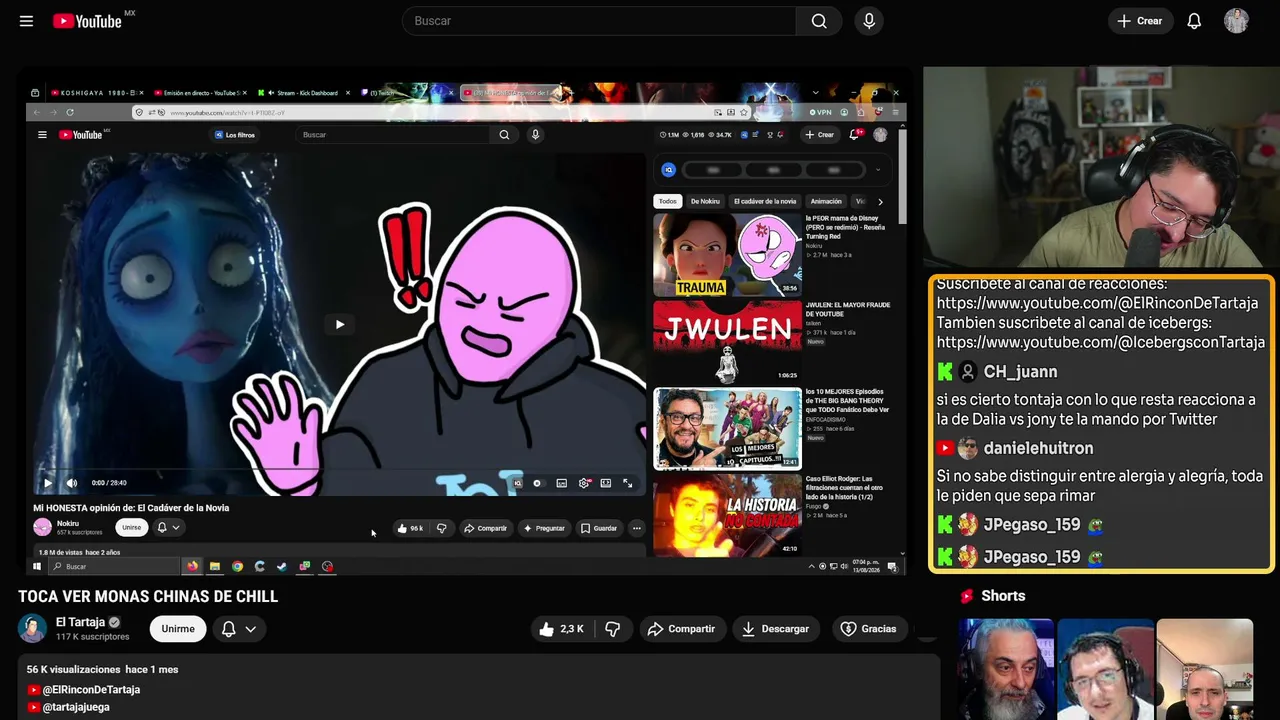Open the JWULEN video thumbnail
1280x720 pixels.
(x=728, y=342)
